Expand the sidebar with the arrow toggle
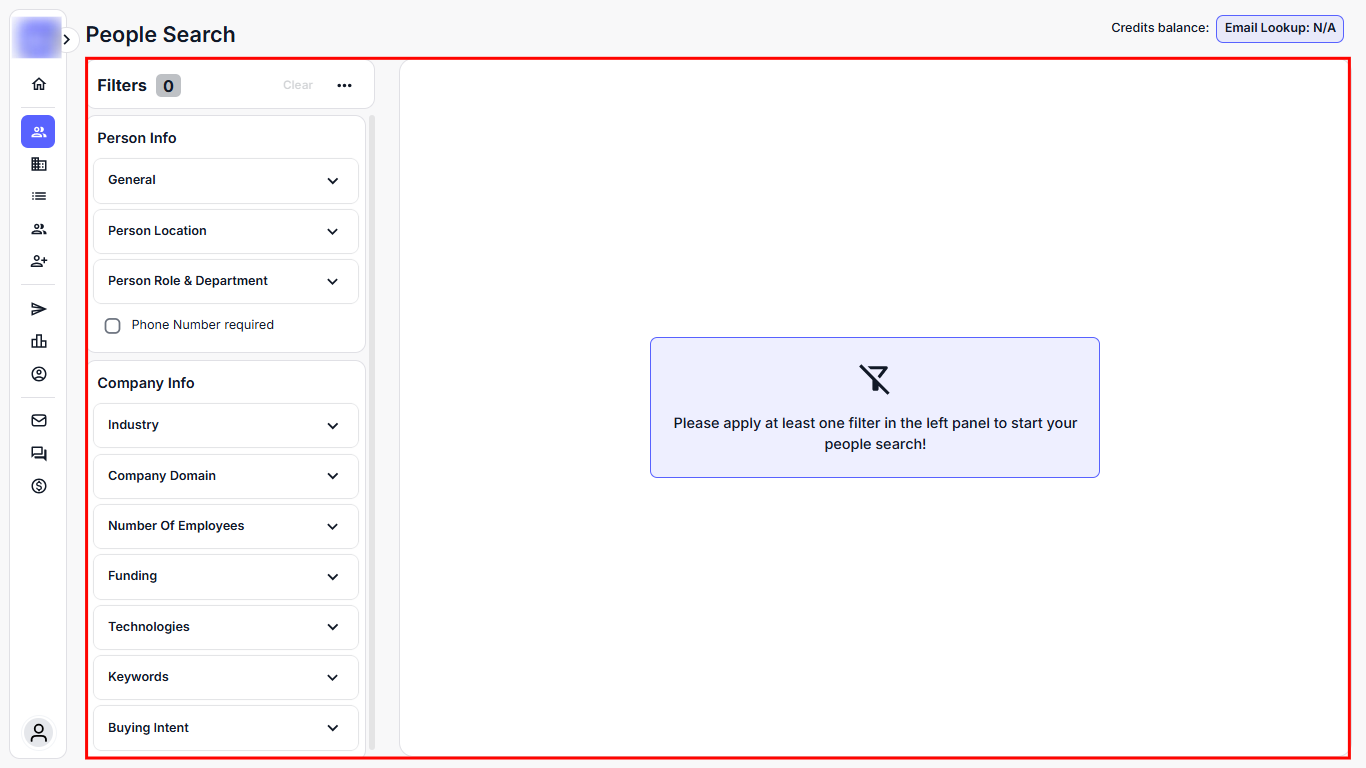The height and width of the screenshot is (768, 1366). coord(67,40)
